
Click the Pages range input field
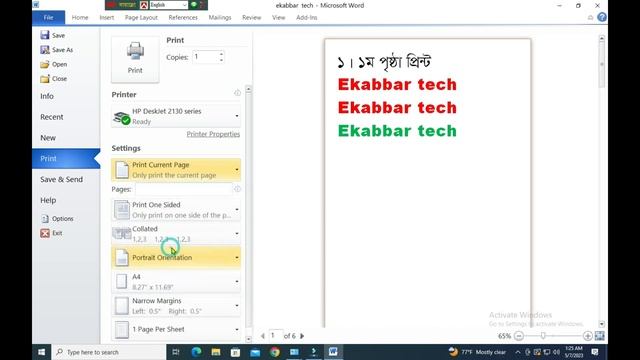tap(184, 189)
